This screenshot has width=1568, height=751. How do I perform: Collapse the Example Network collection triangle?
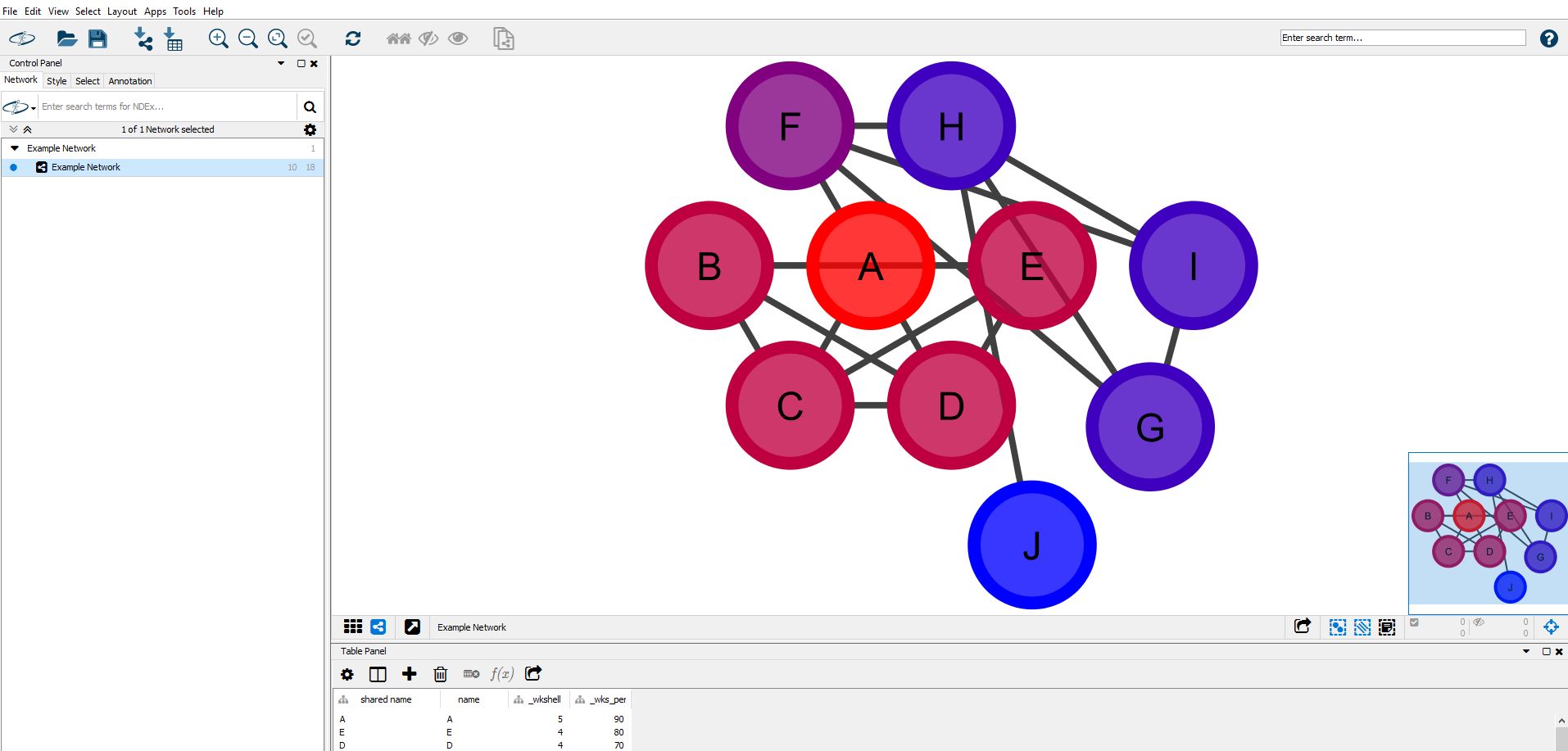pos(15,148)
